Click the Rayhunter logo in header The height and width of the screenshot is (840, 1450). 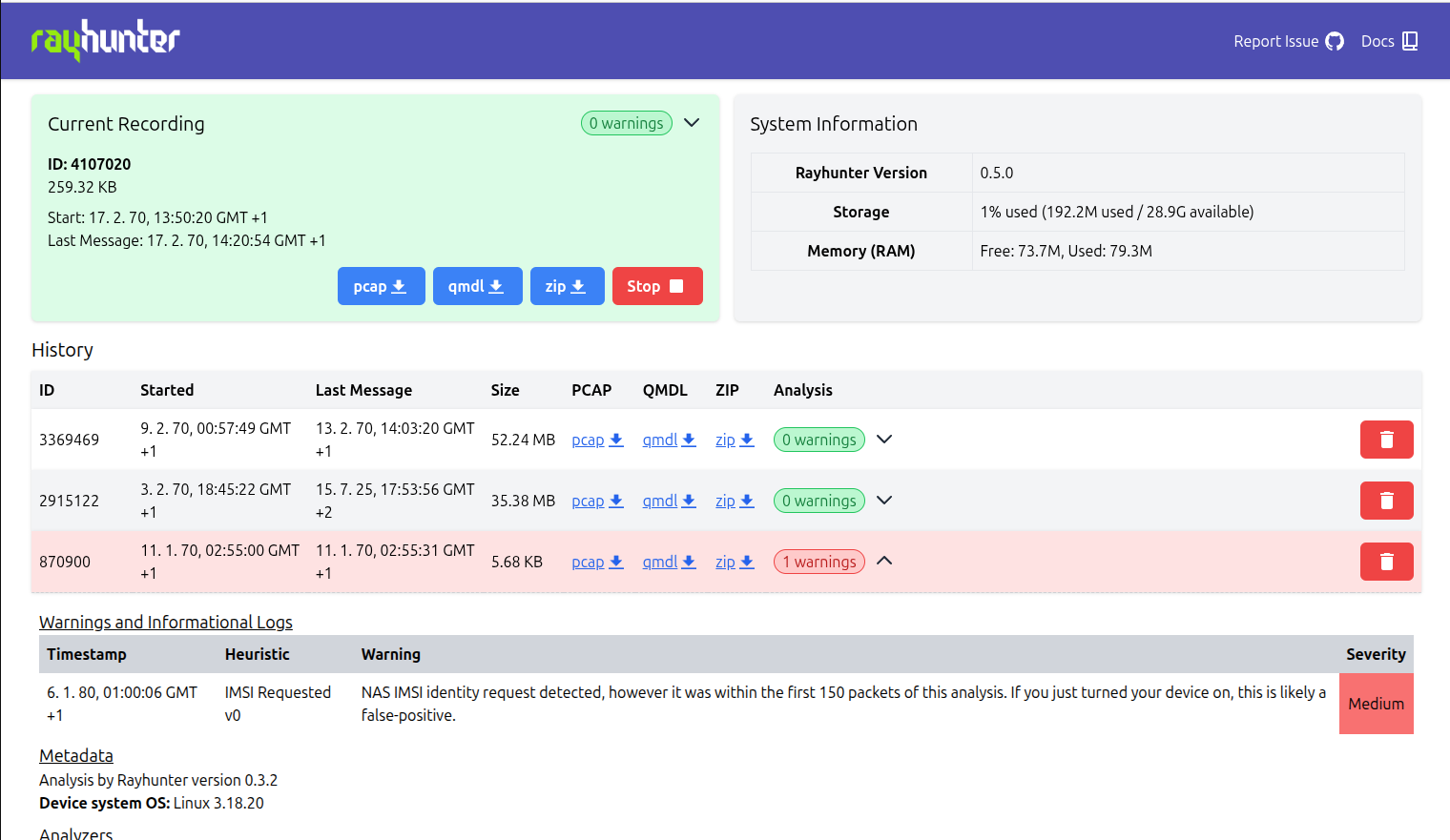[105, 40]
